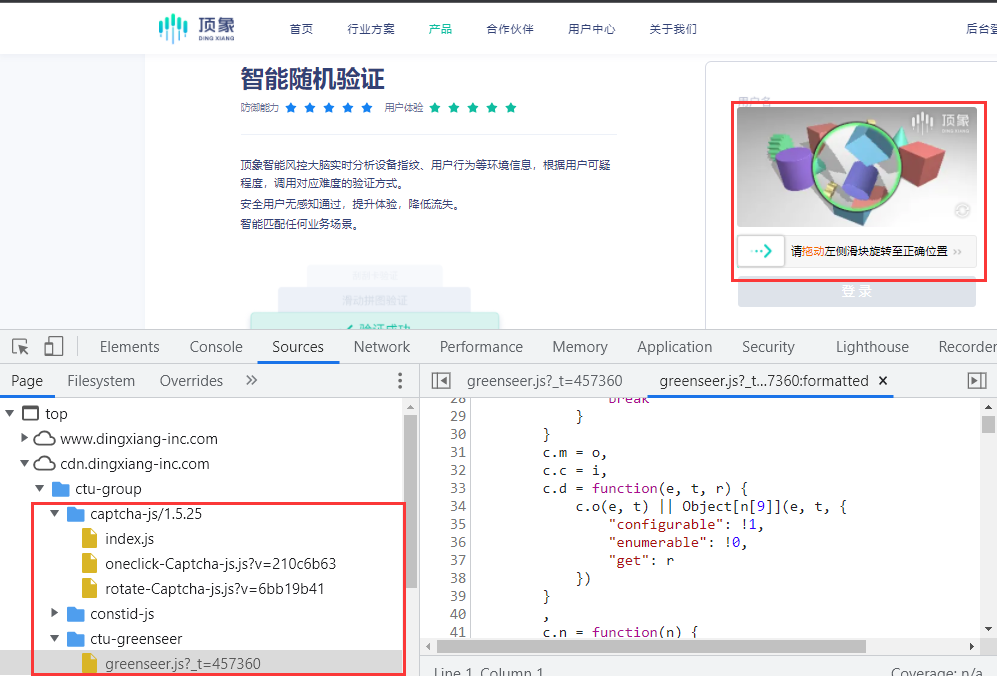Open the Sources navigator three-dot menu
This screenshot has width=997, height=676.
click(x=400, y=381)
